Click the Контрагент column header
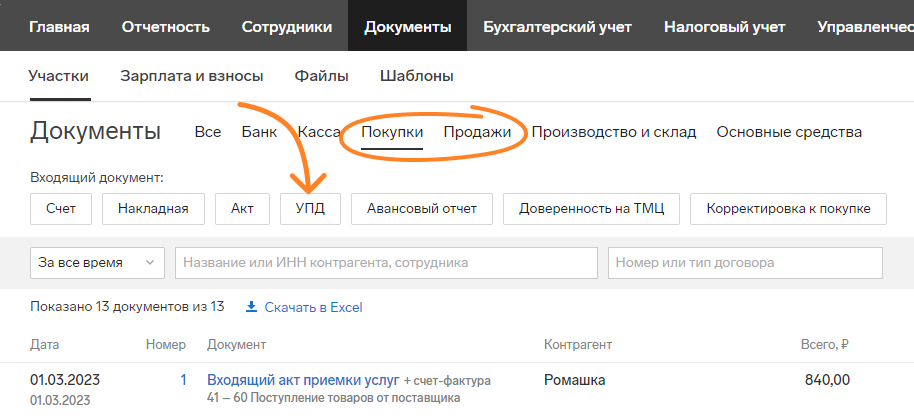Screen dimensions: 914x420 [x=578, y=345]
